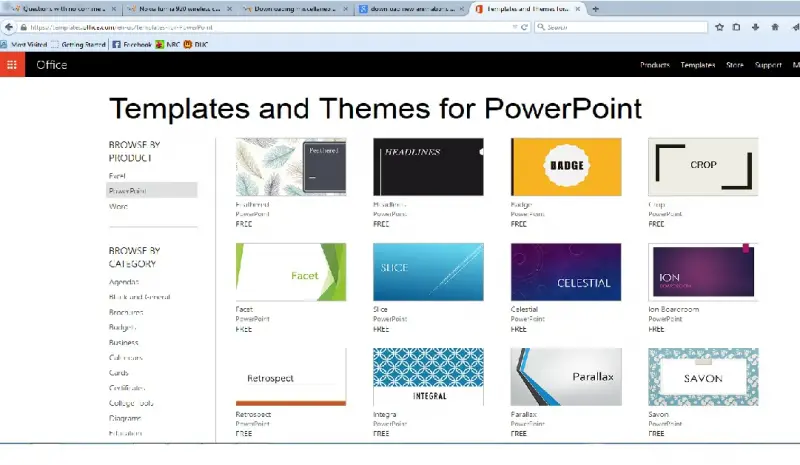This screenshot has height=465, width=800.
Task: Open the Most Visited bookmarks folder
Action: (23, 44)
